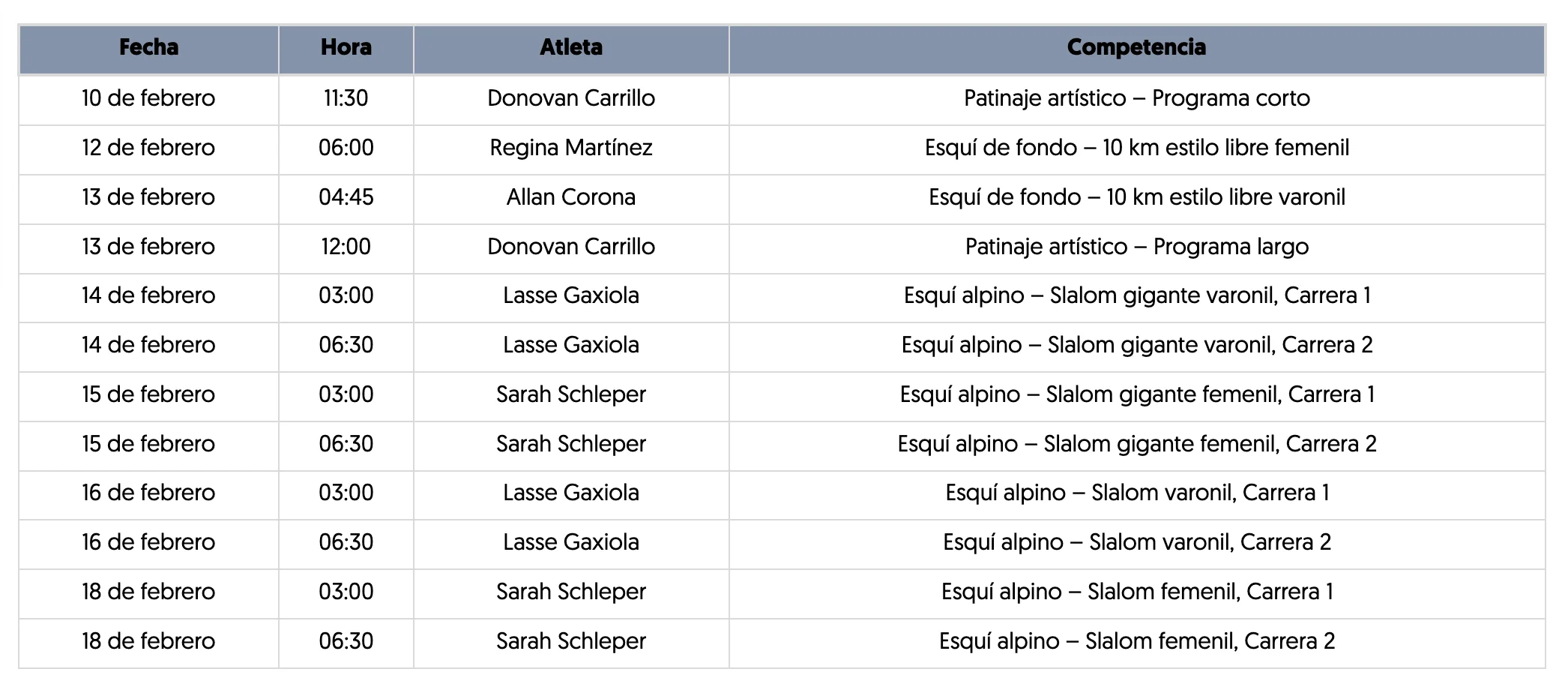Click the "Fecha" column header
The width and height of the screenshot is (1568, 687).
(148, 48)
